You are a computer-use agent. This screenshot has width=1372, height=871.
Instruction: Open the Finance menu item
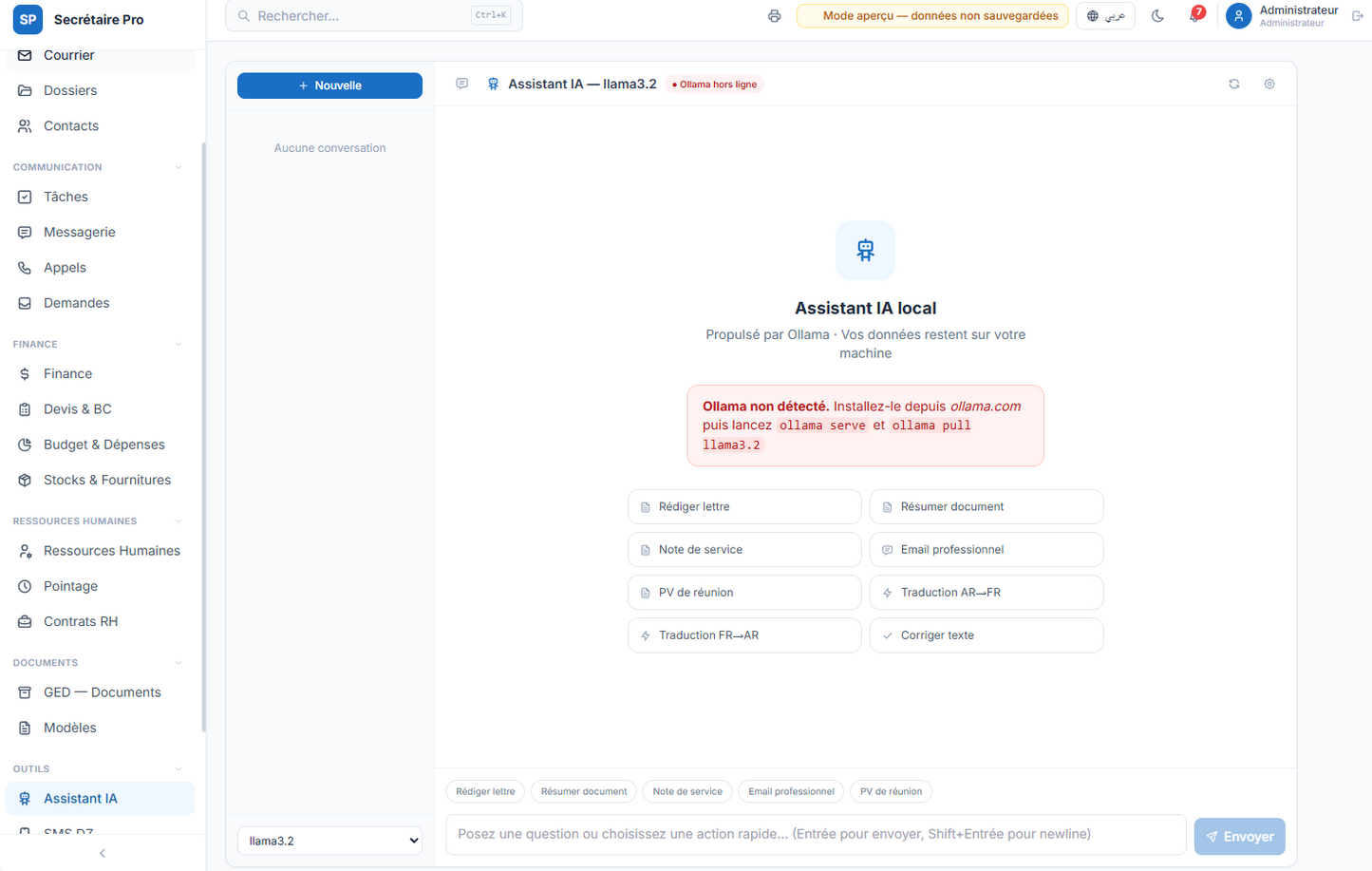click(100, 374)
